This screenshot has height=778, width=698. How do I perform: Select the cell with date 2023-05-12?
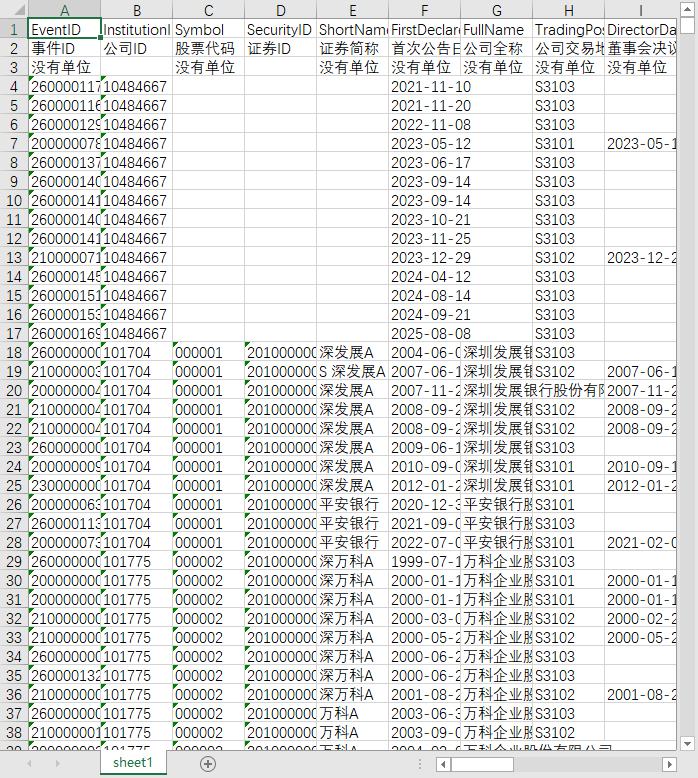click(x=424, y=143)
